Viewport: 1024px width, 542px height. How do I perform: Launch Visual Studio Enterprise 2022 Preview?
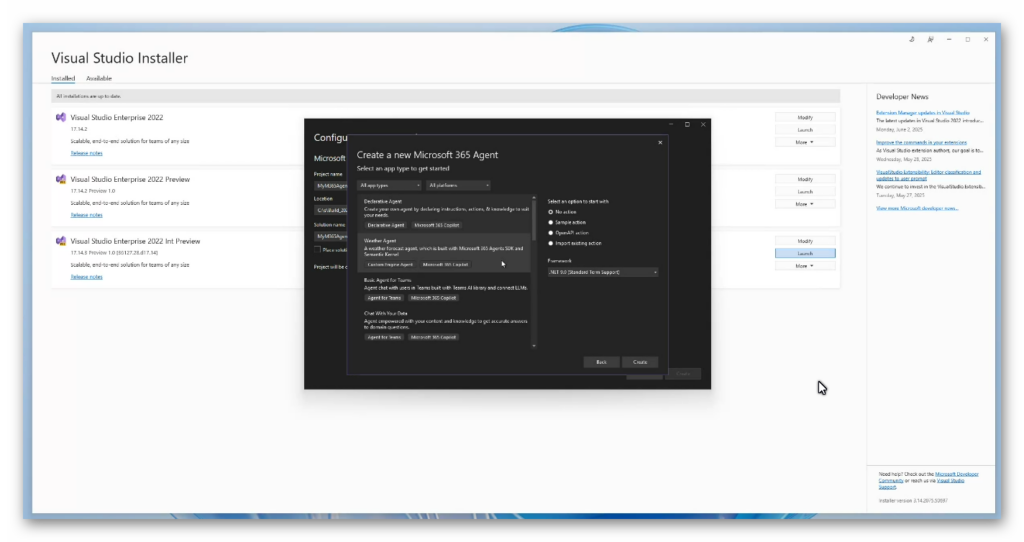[x=805, y=192]
